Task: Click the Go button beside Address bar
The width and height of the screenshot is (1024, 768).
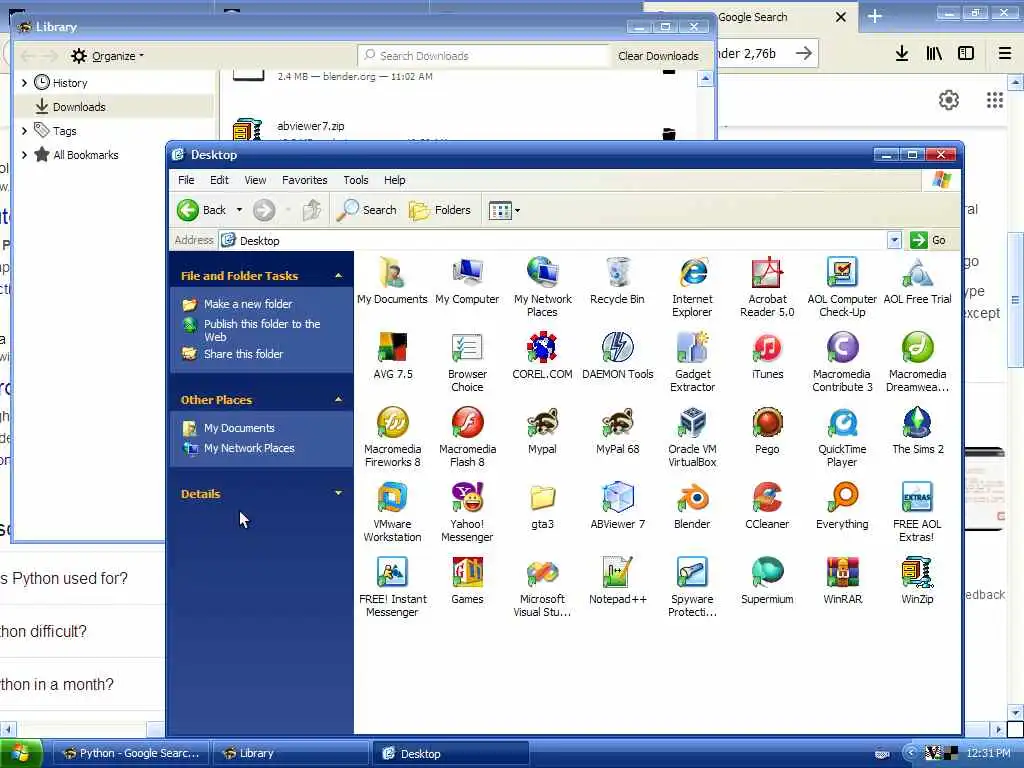Action: 928,240
